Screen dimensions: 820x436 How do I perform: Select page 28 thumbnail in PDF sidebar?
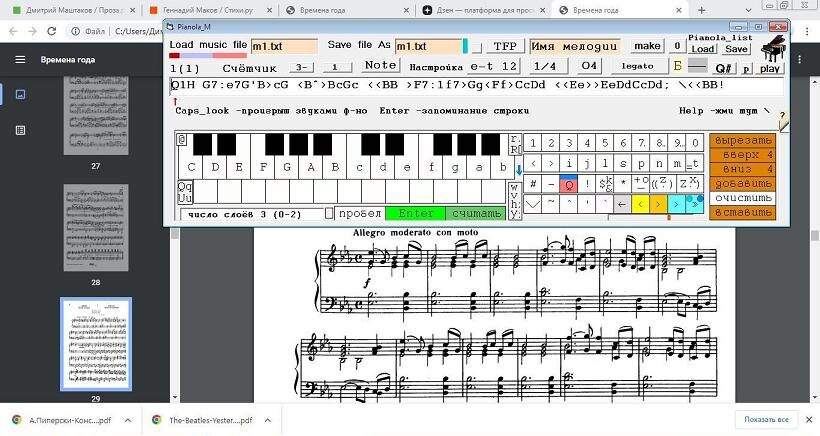tap(96, 228)
